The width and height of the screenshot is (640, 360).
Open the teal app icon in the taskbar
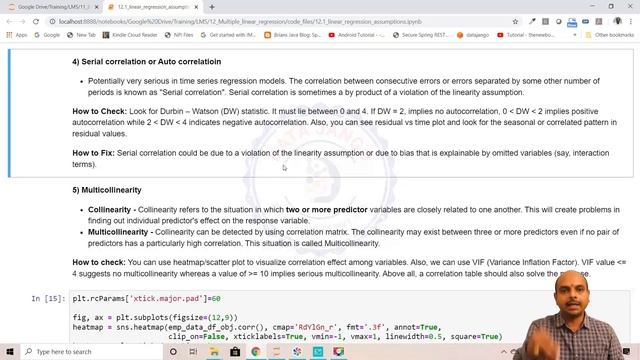coord(318,352)
